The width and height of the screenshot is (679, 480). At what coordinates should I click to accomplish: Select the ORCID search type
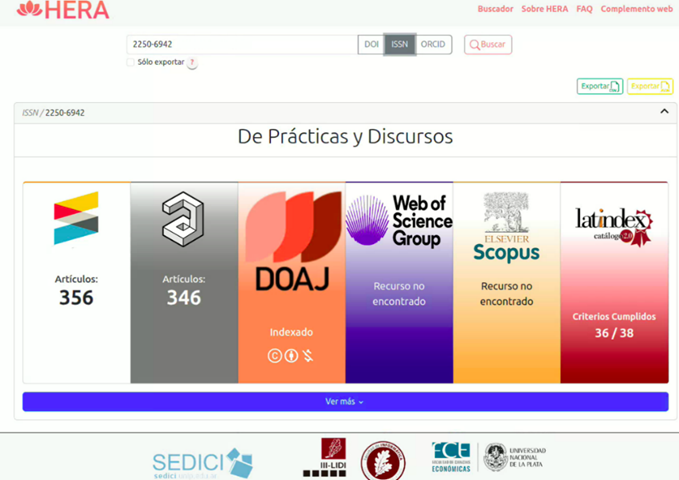click(433, 45)
